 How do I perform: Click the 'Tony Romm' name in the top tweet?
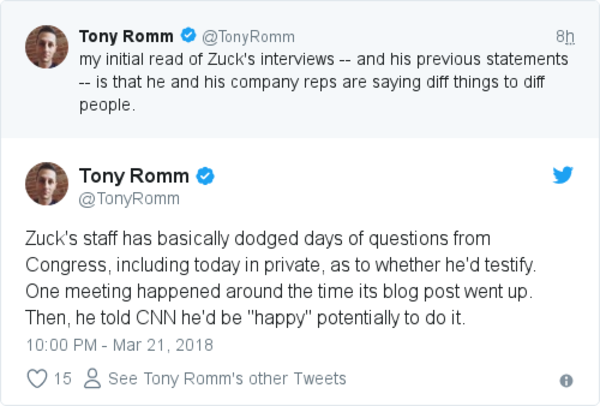point(126,37)
